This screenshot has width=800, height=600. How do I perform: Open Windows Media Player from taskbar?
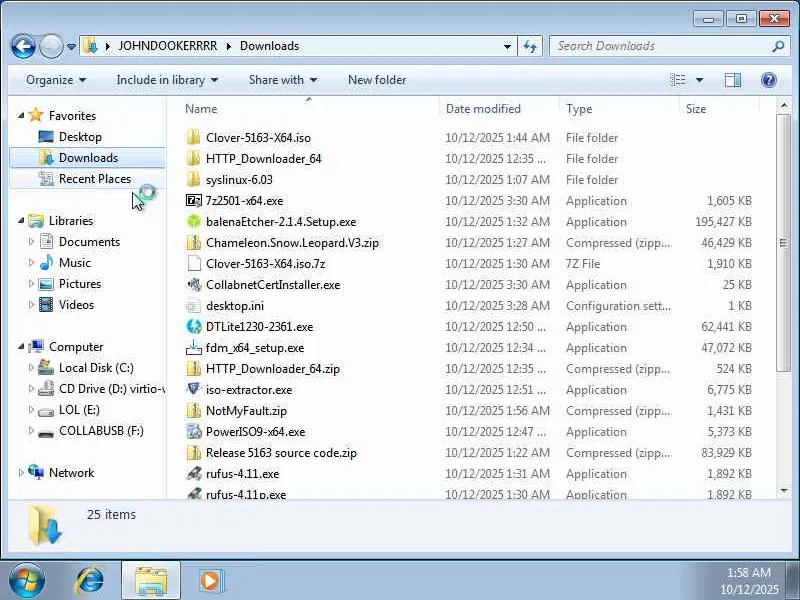[210, 581]
